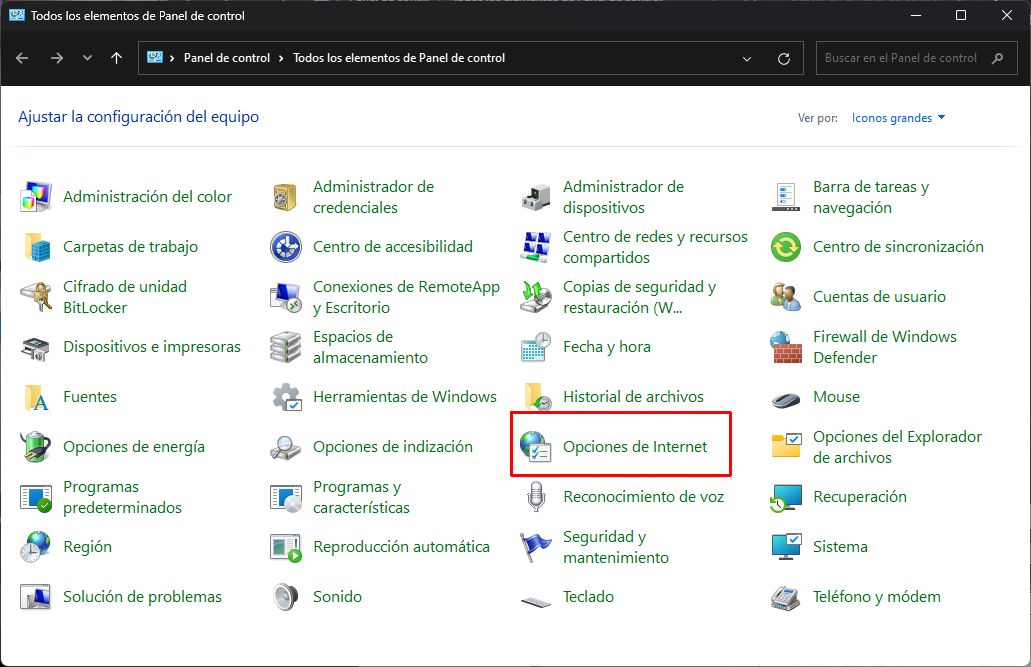This screenshot has width=1031, height=667.
Task: Click the search magnifier icon
Action: 997,58
